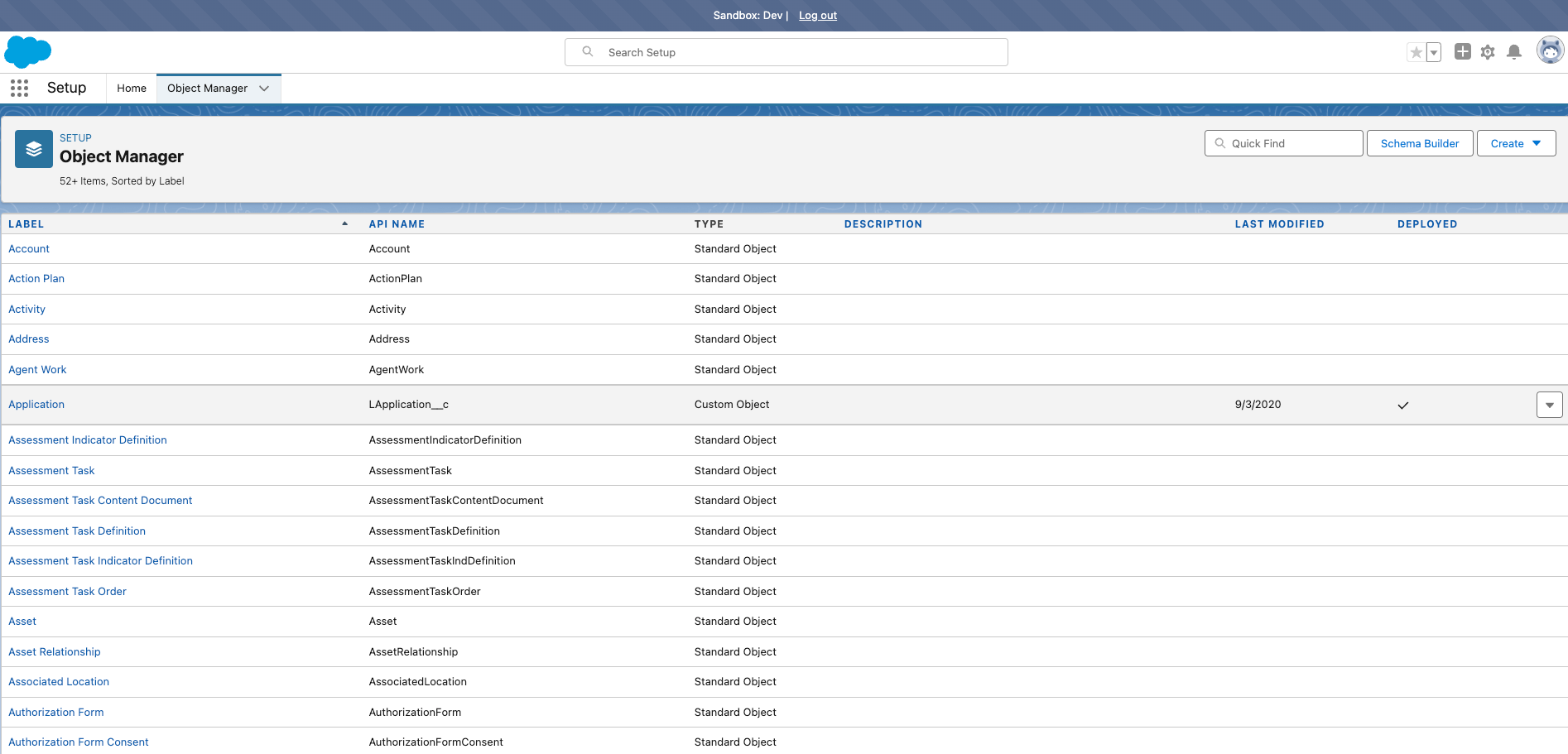Screen dimensions: 1568x754
Task: Open the Agent Work object
Action: [x=37, y=370]
